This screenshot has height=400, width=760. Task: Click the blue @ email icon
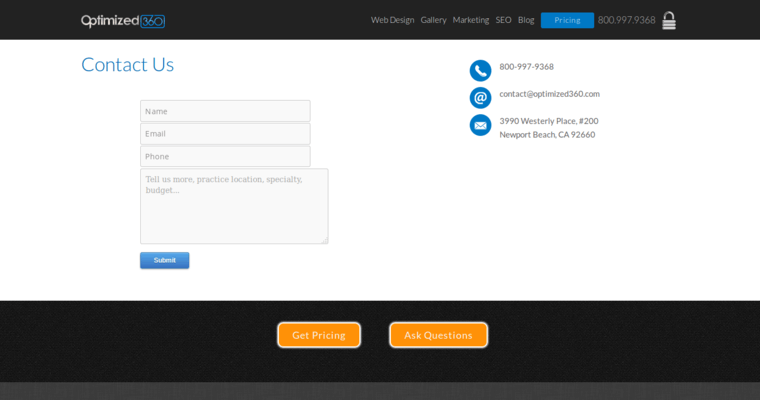(x=480, y=97)
